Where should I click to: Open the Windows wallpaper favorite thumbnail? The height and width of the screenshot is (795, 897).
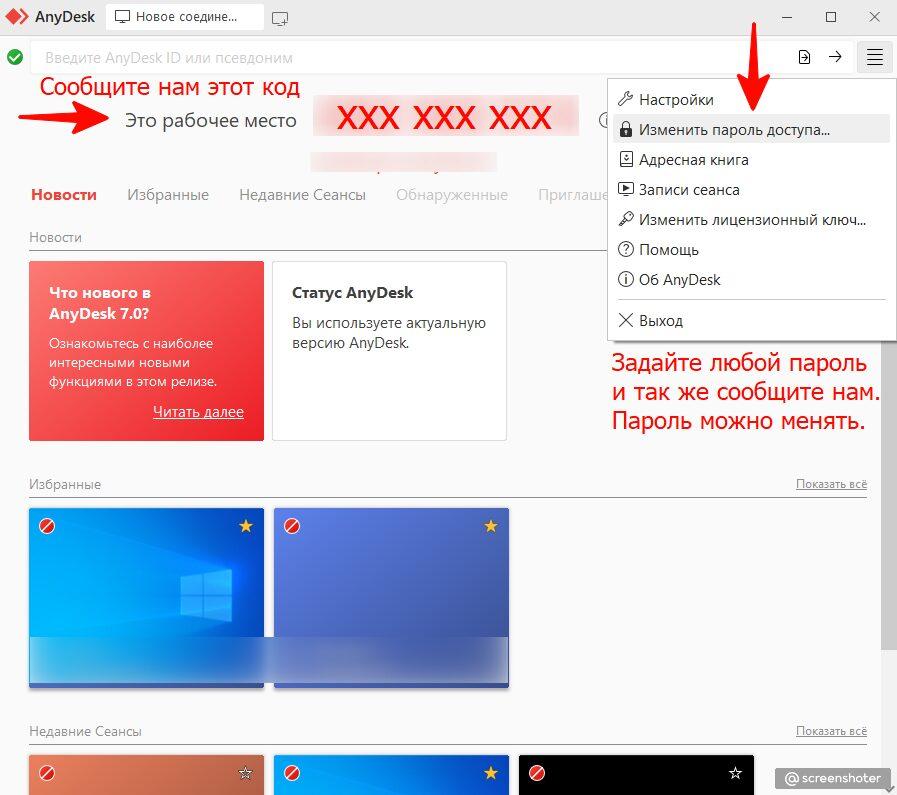pos(146,597)
